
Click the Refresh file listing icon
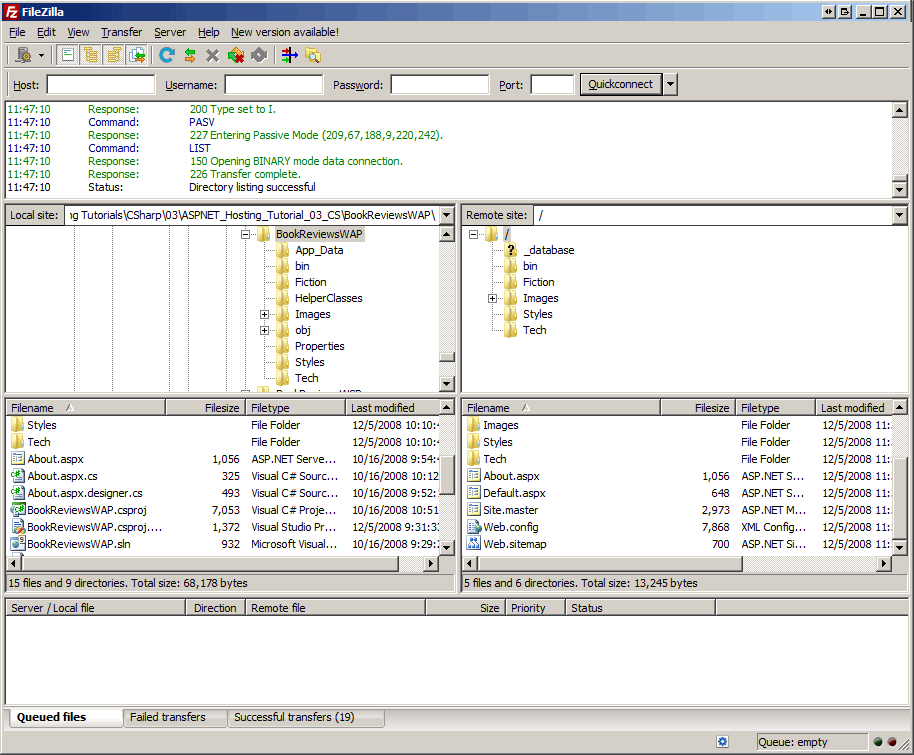[166, 55]
